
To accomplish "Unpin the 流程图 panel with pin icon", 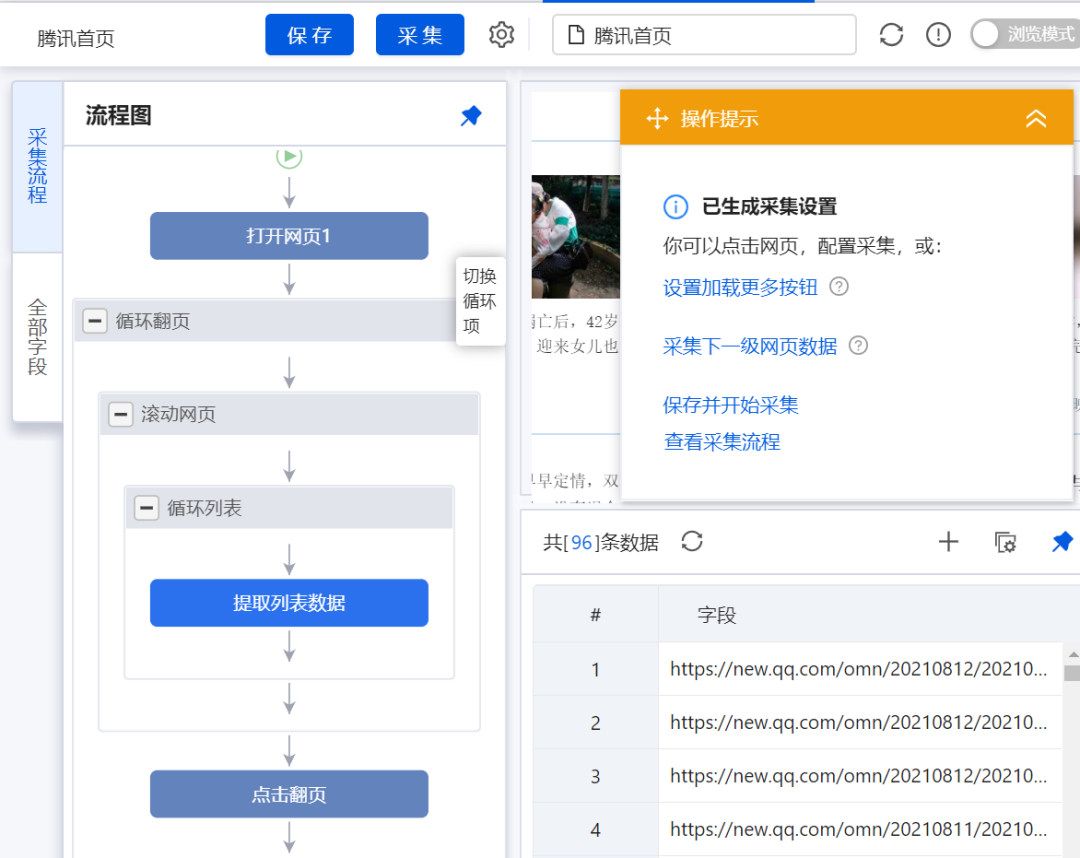I will pyautogui.click(x=471, y=116).
